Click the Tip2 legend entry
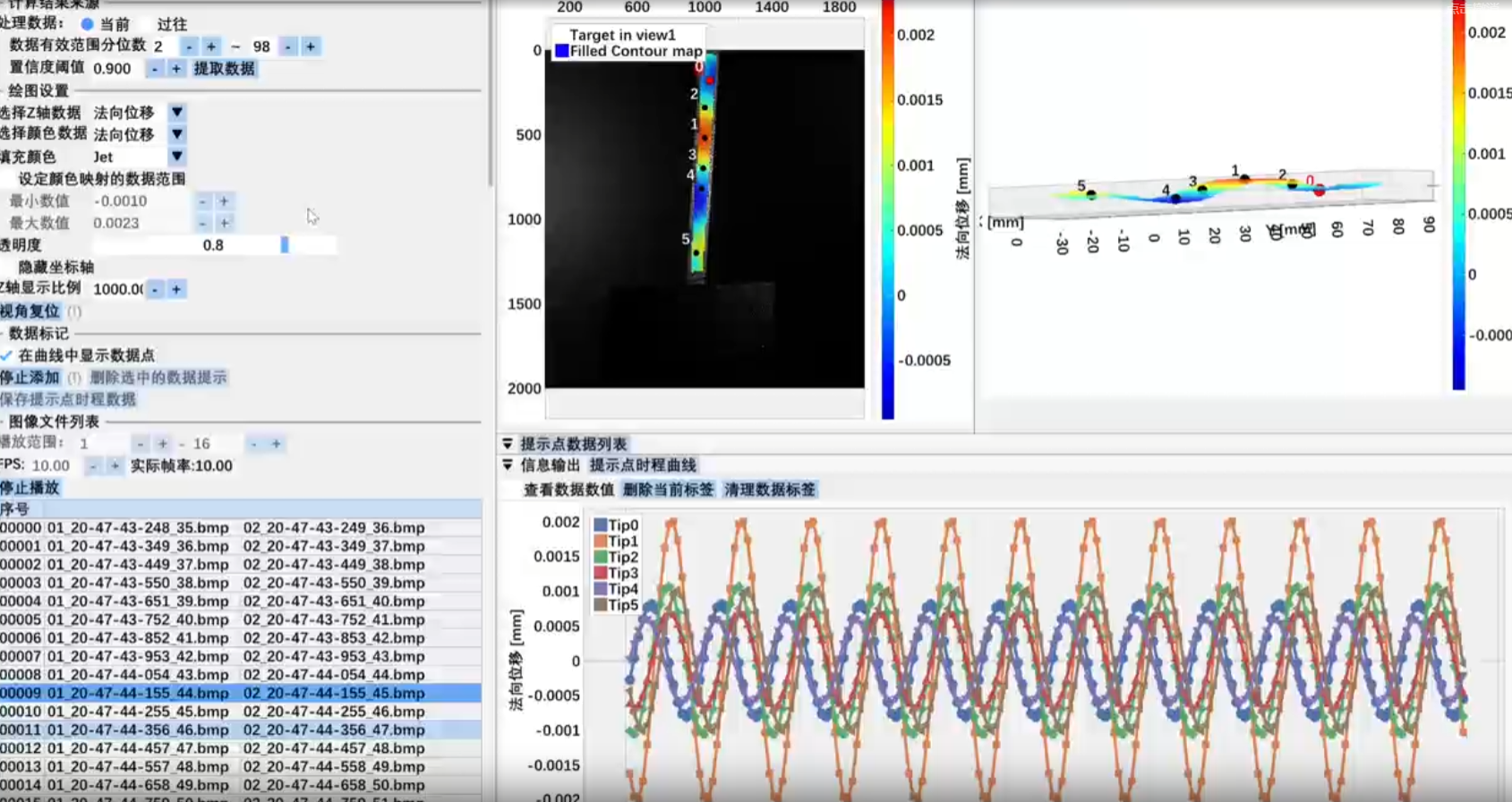The height and width of the screenshot is (802, 1512). (616, 558)
